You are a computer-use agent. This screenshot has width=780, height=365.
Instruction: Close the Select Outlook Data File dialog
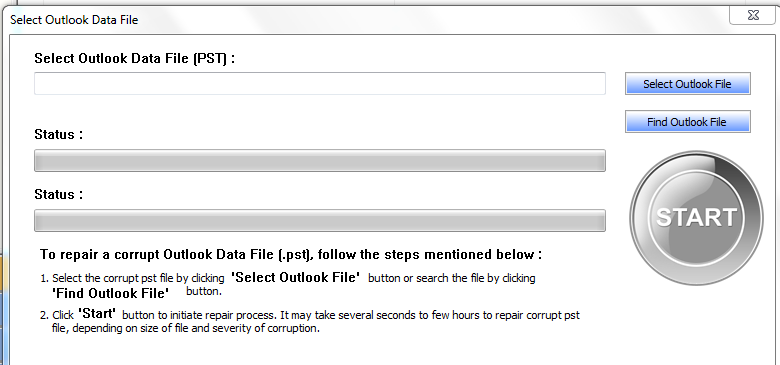753,15
